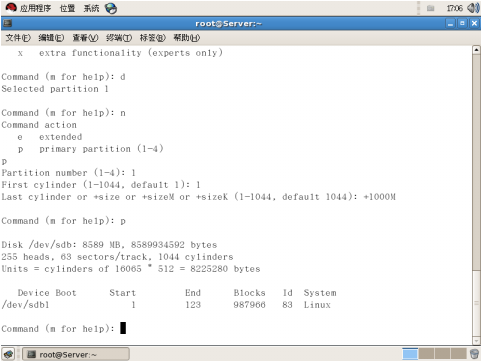This screenshot has width=482, height=362.
Task: Click the volume speaker icon
Action: pos(473,8)
